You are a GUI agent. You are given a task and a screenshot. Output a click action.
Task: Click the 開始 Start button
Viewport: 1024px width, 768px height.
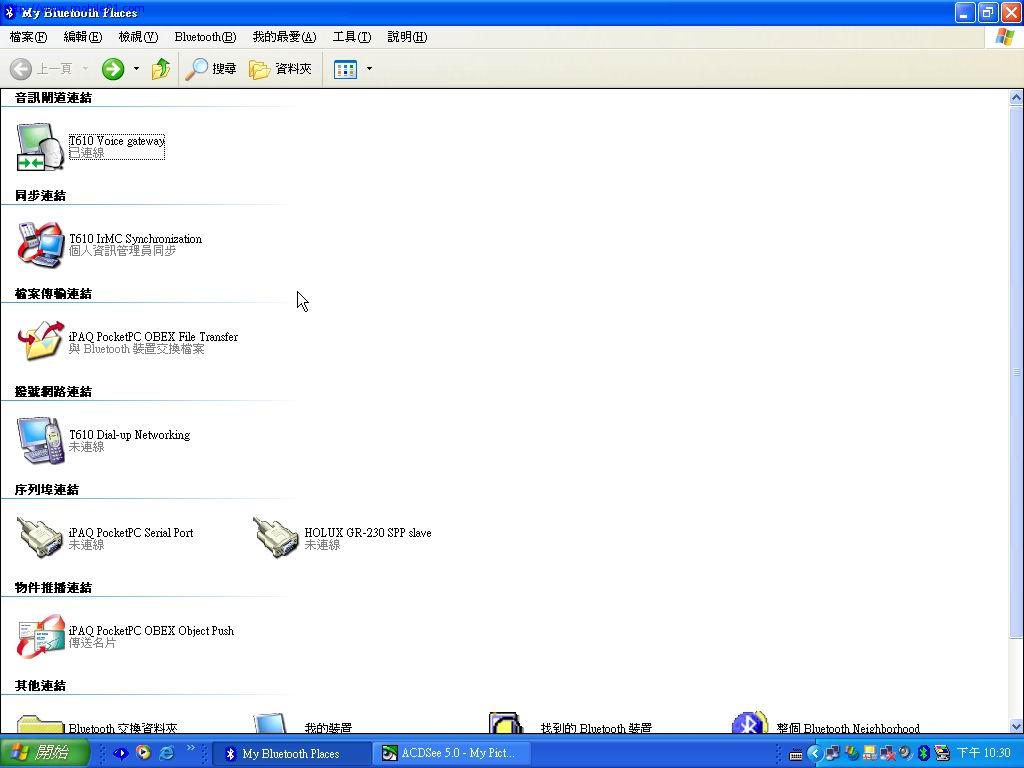click(x=44, y=753)
